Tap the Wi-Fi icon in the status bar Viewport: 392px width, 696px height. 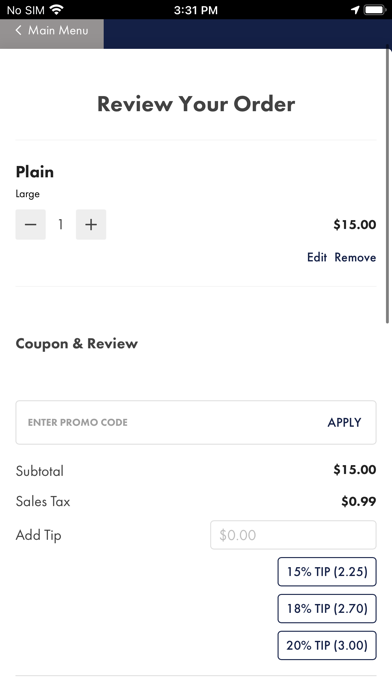point(56,9)
